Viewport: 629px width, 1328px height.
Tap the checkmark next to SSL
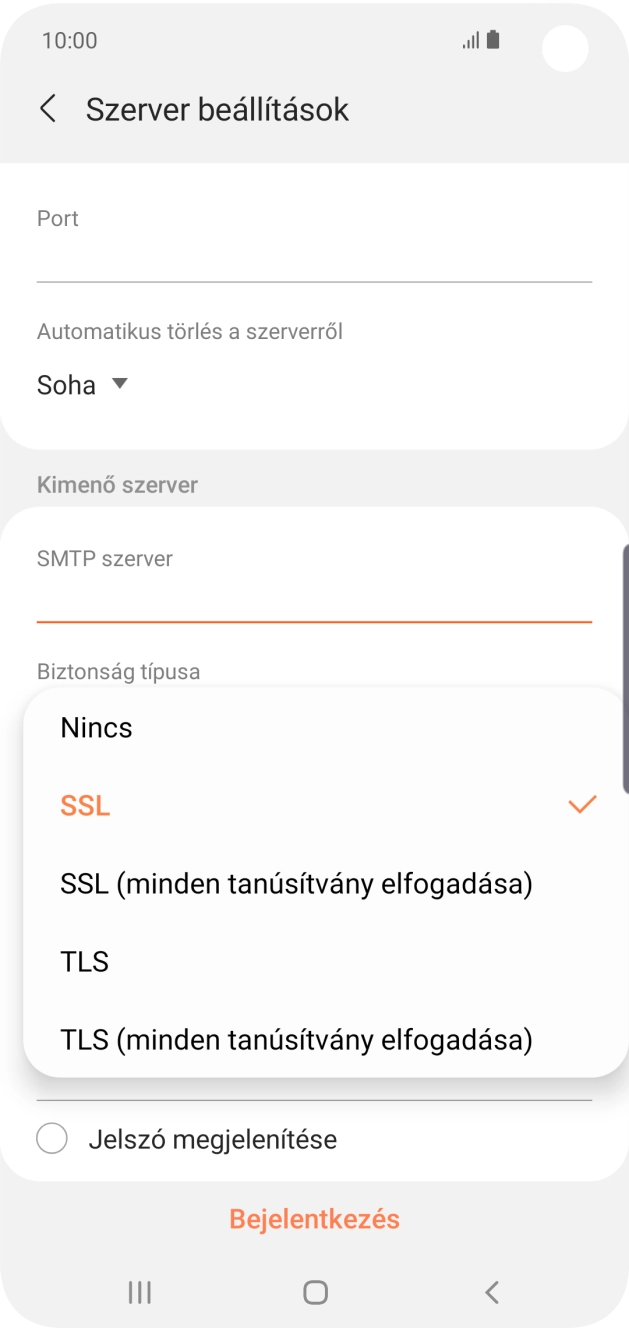click(581, 803)
